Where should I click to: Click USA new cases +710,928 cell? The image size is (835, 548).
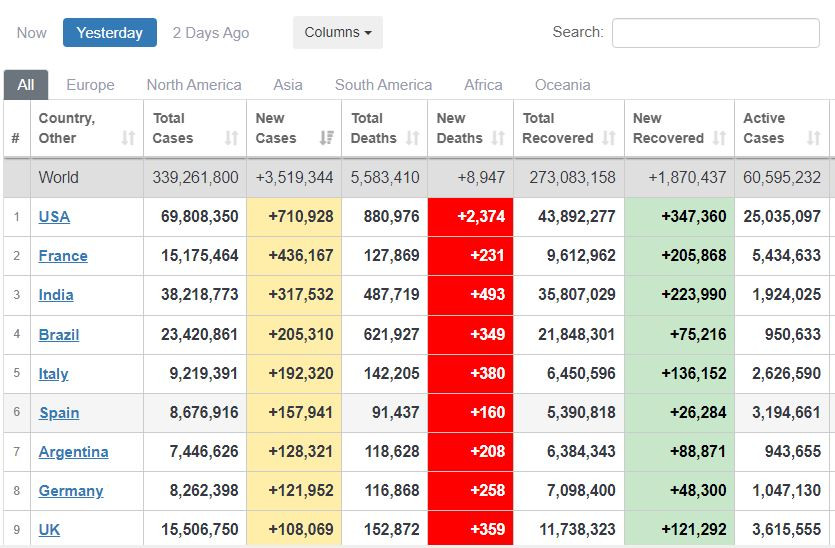pyautogui.click(x=294, y=217)
